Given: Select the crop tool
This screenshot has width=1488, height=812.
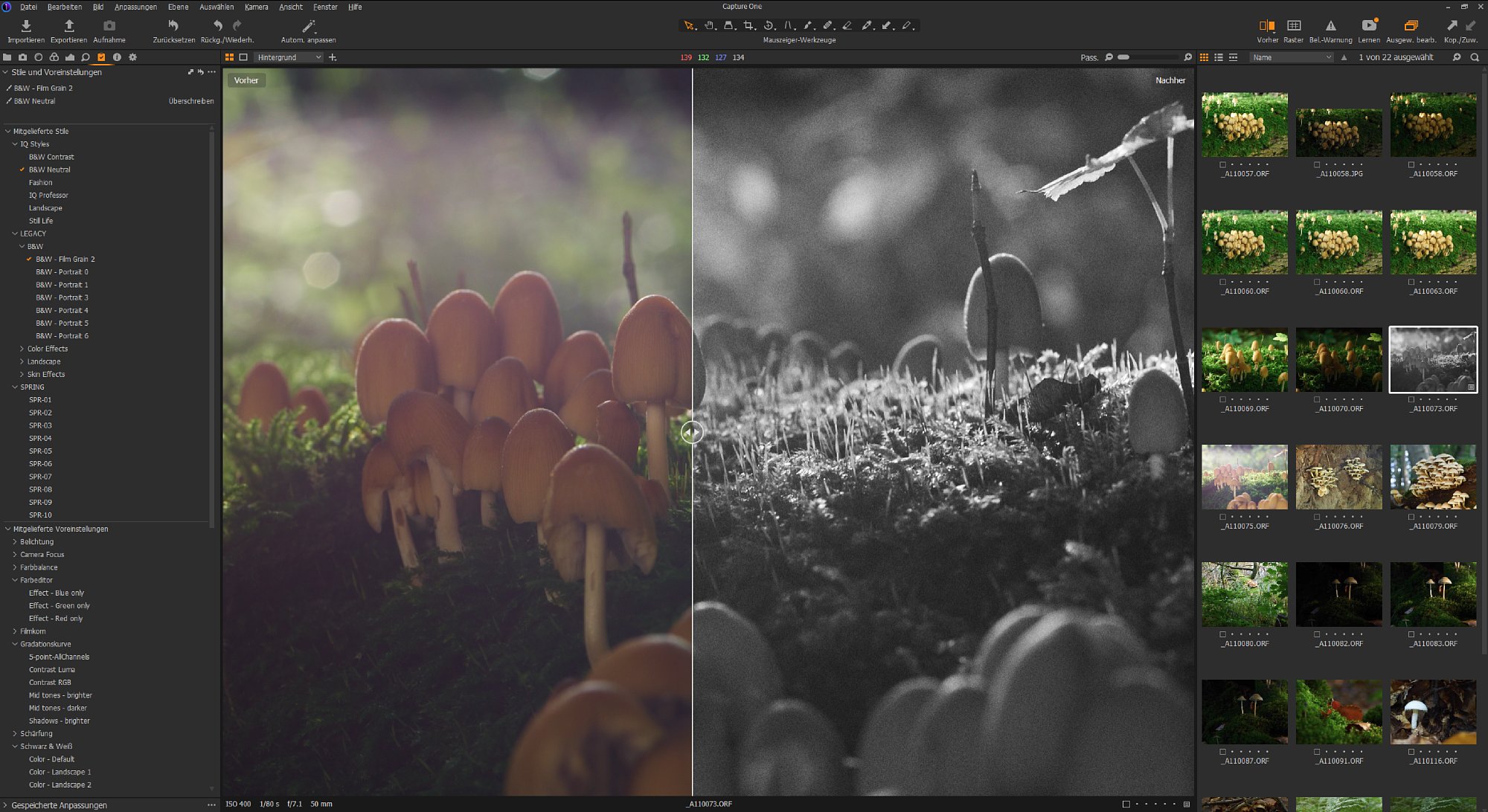Looking at the screenshot, I should (x=749, y=26).
